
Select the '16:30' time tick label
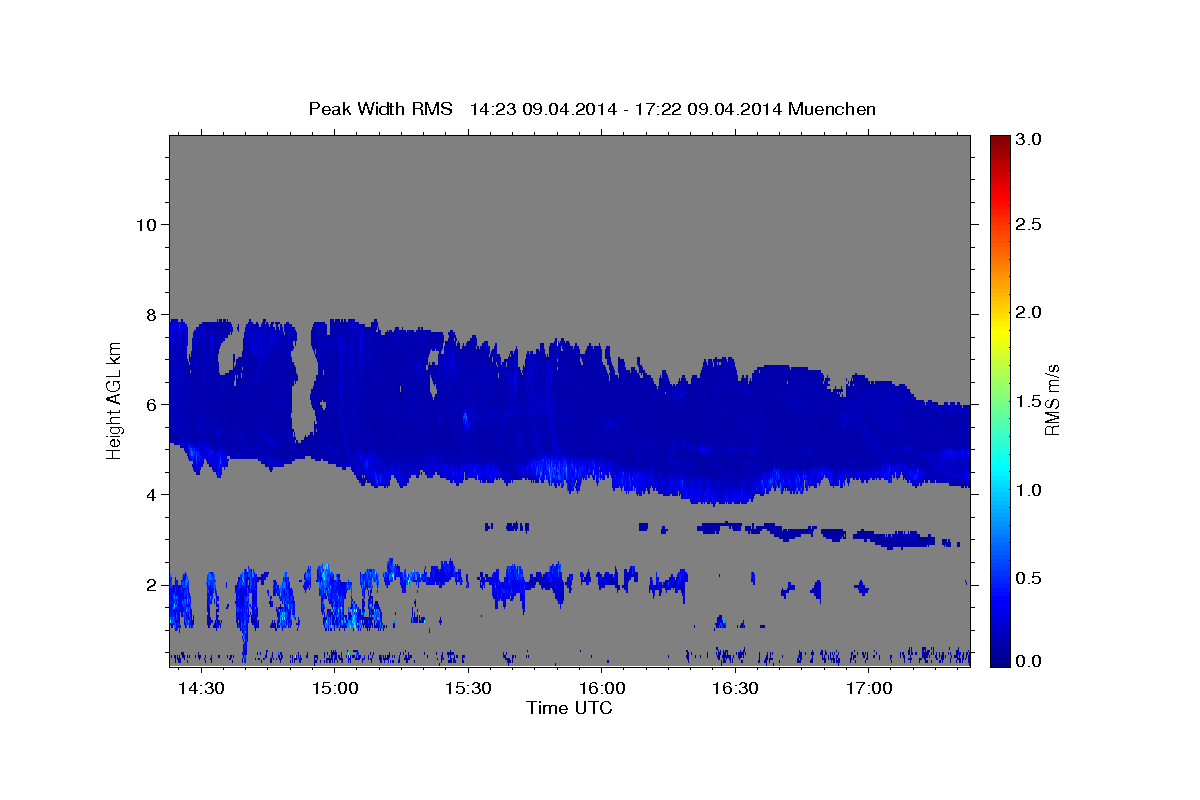[736, 689]
